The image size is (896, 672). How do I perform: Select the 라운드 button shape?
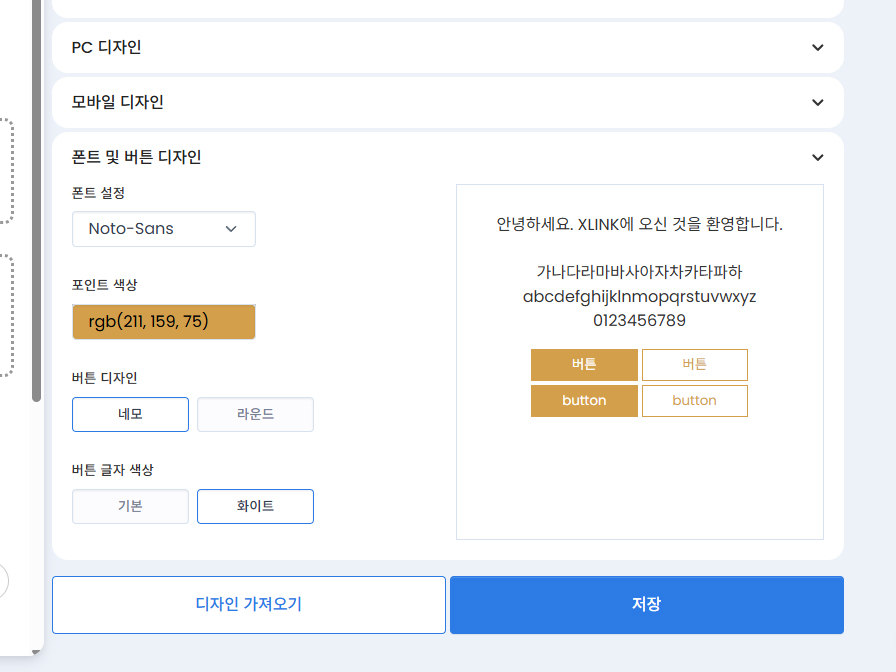[255, 415]
